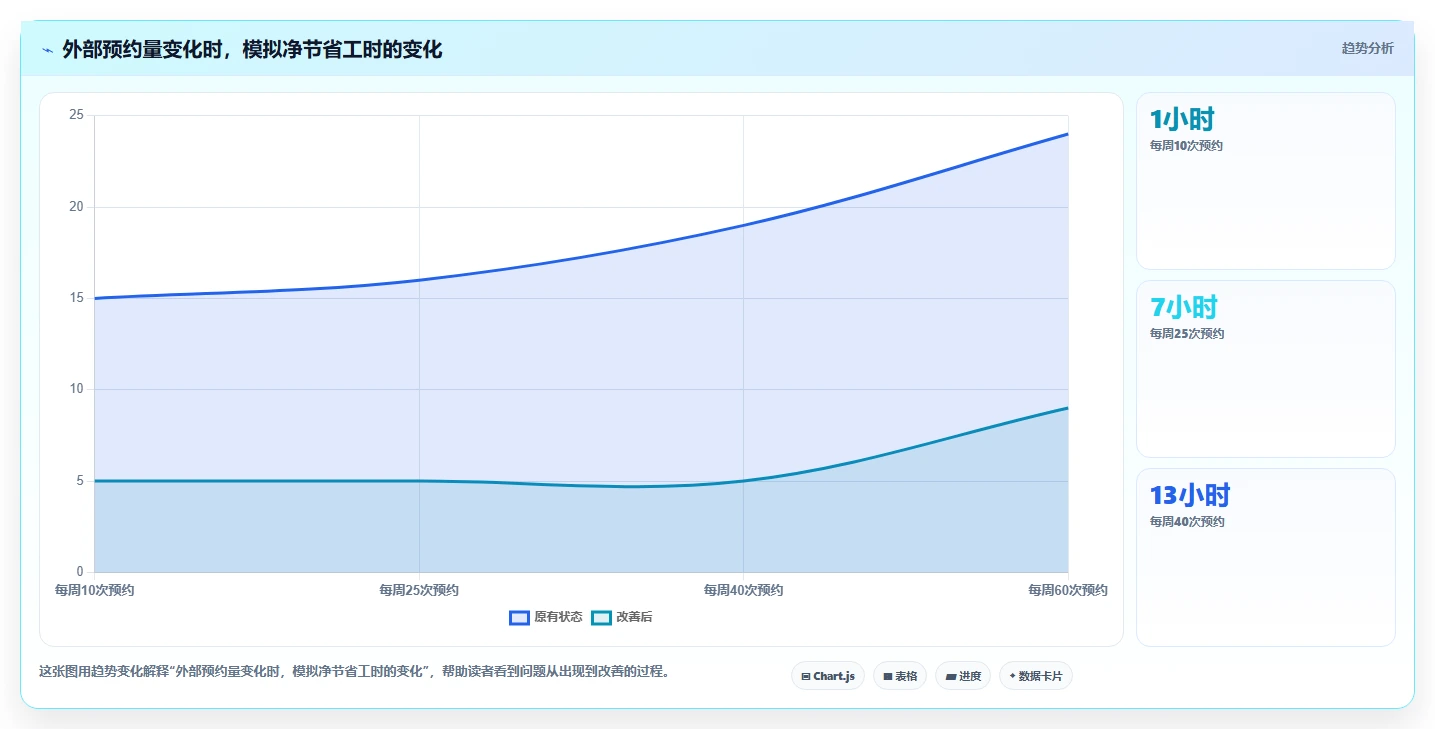Click 原有状态 data point at 每周25次预约
This screenshot has width=1435, height=729.
[419, 280]
